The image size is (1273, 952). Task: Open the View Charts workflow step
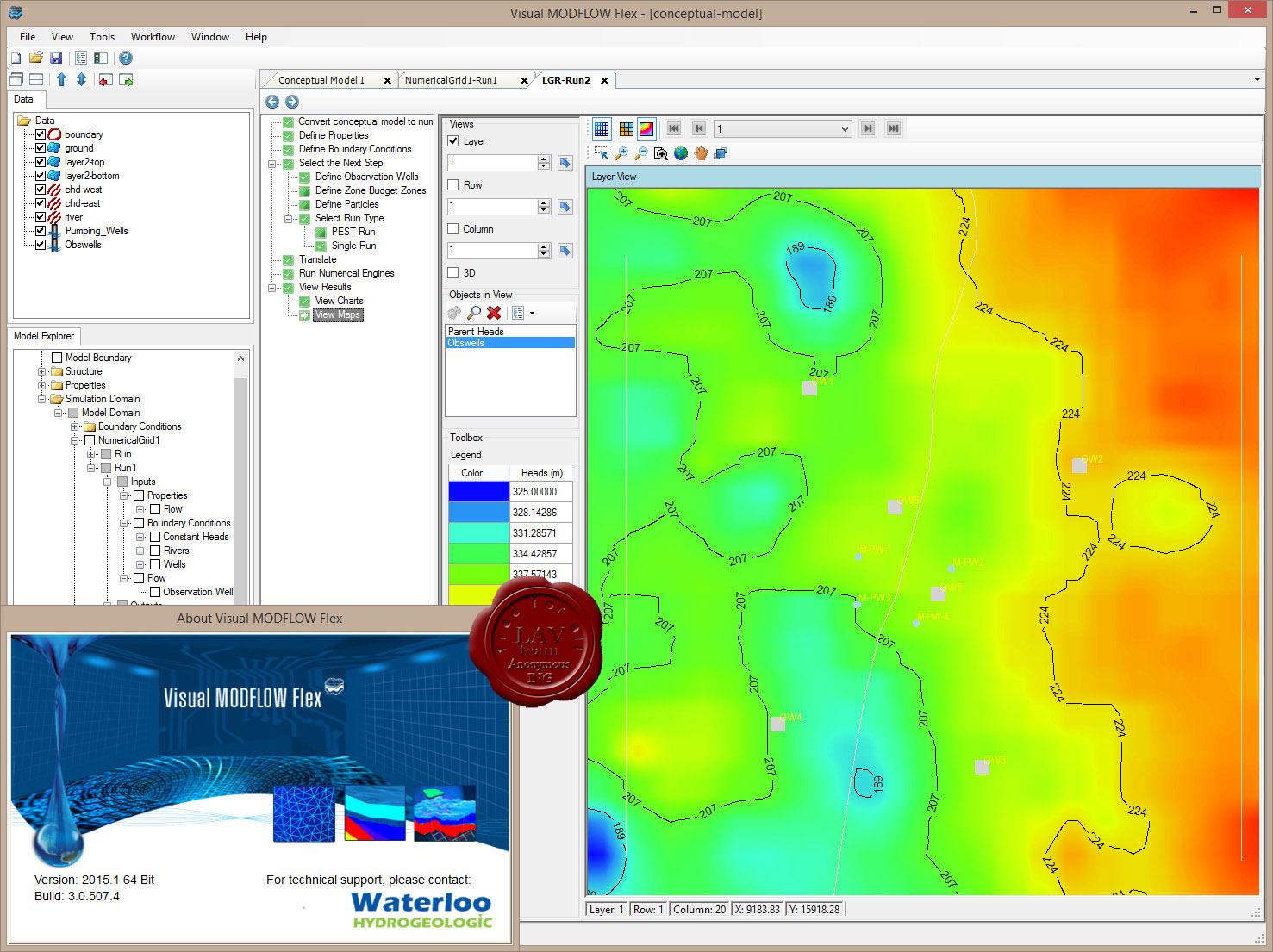click(x=339, y=301)
